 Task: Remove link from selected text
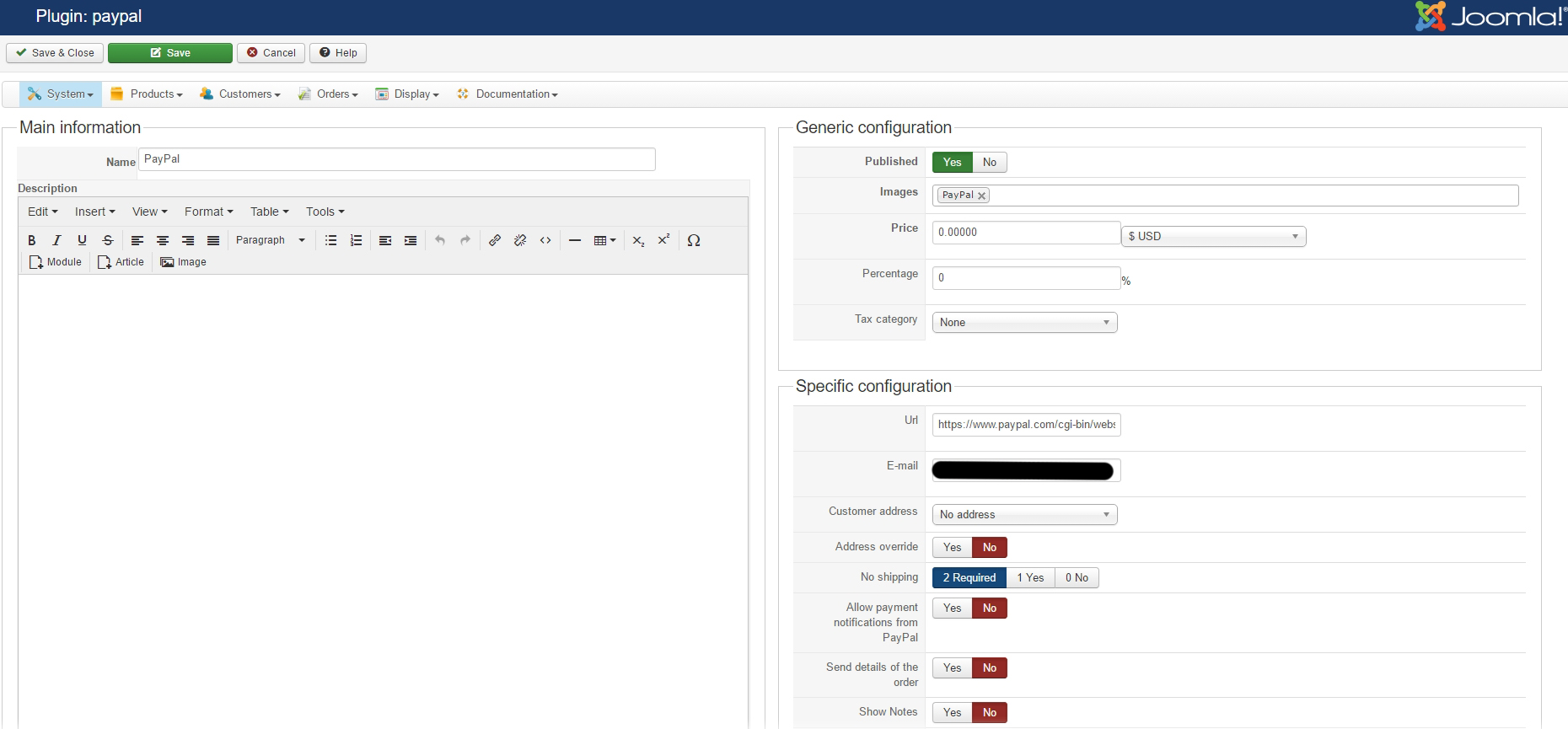coord(520,240)
